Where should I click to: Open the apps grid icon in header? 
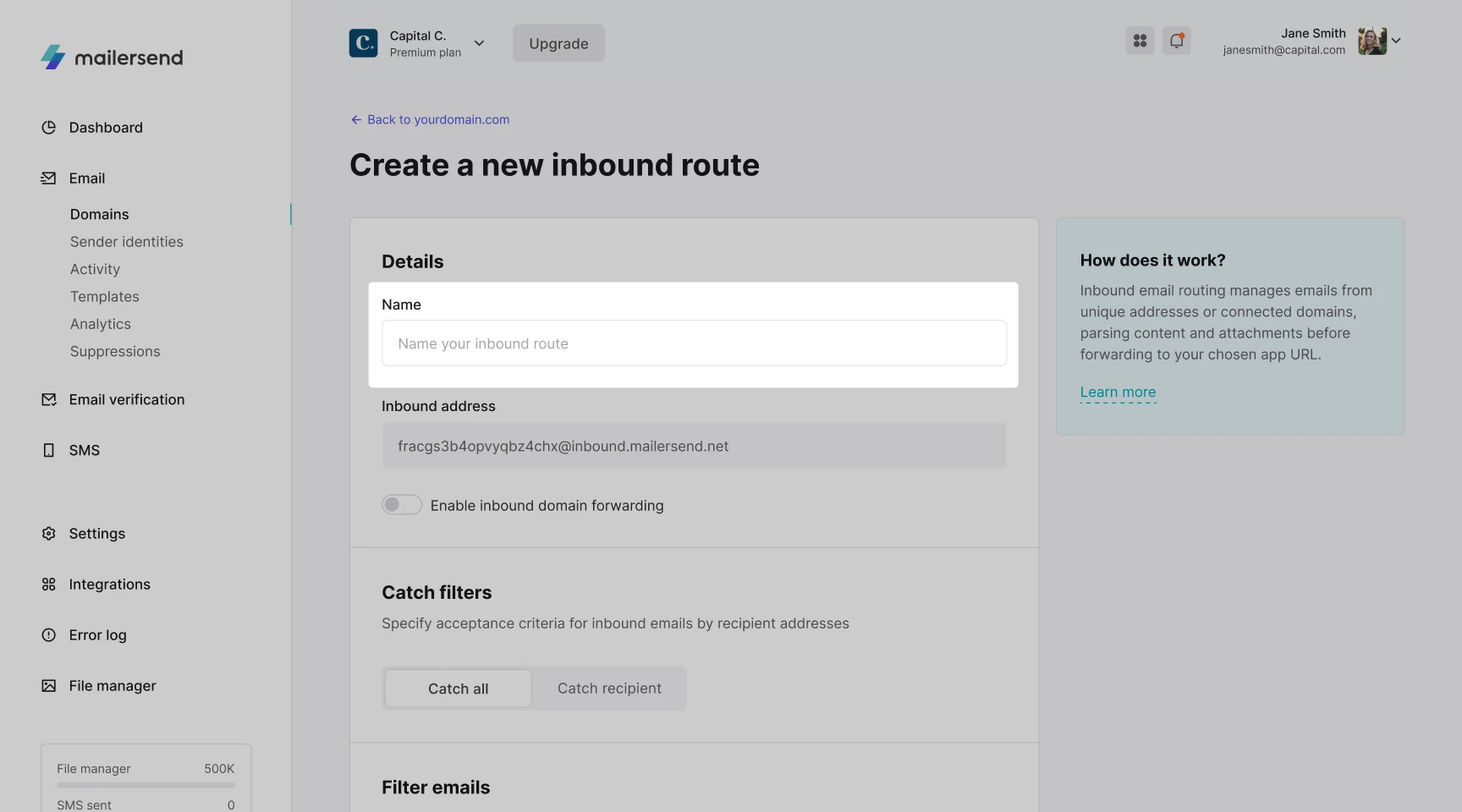[1140, 41]
